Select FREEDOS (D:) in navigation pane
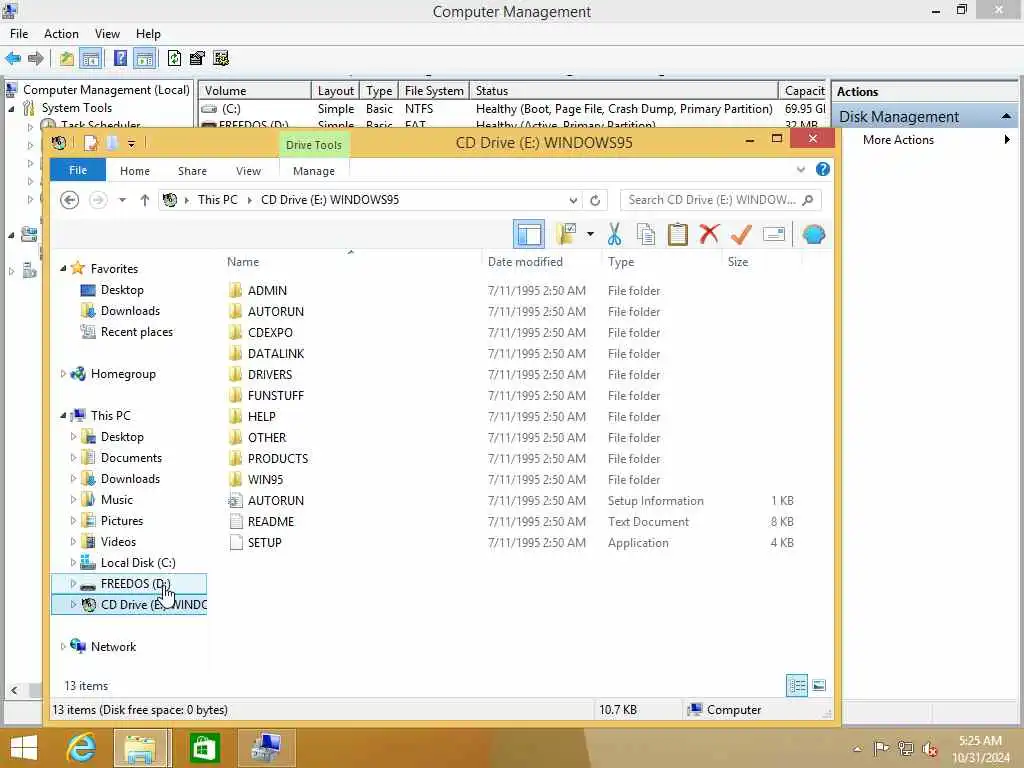Viewport: 1024px width, 768px height. (129, 584)
